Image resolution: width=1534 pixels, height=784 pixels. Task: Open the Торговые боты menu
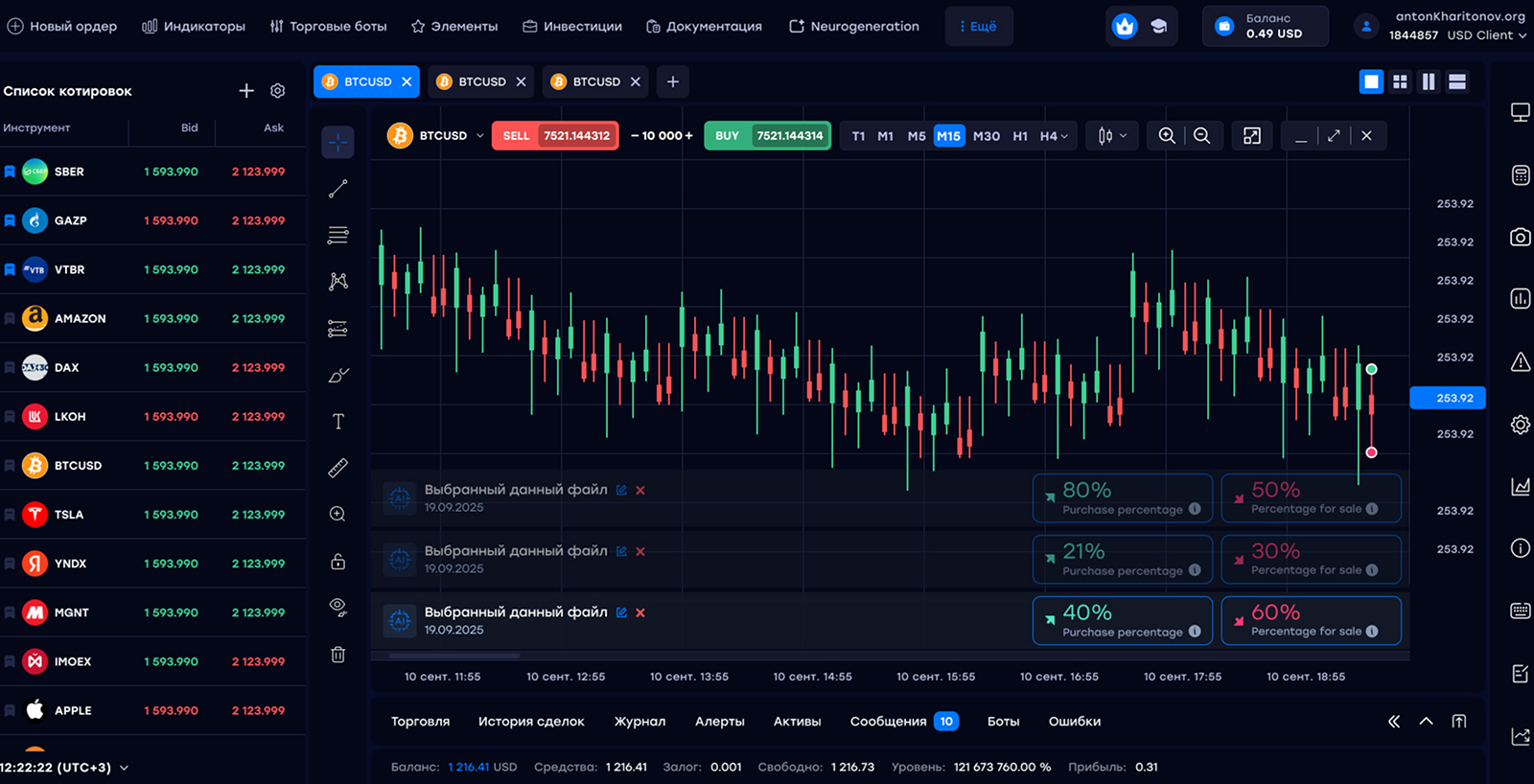pyautogui.click(x=328, y=26)
